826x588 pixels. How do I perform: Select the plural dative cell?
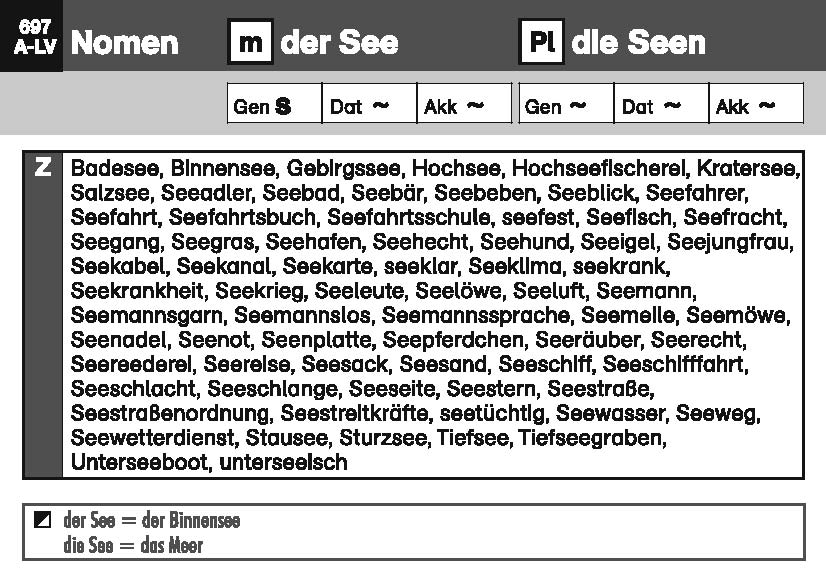pos(661,105)
